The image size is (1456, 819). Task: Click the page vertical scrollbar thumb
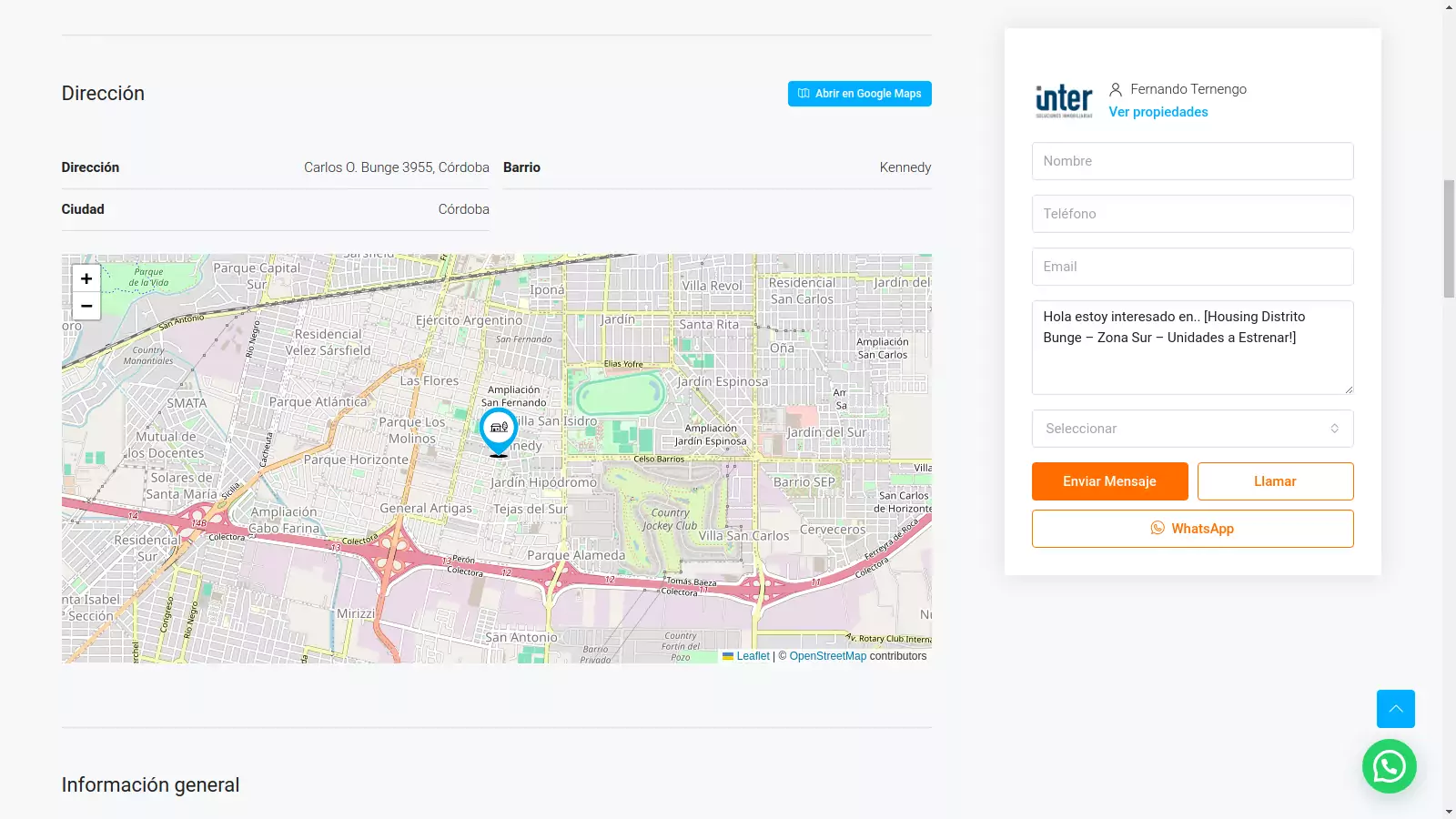click(1449, 238)
